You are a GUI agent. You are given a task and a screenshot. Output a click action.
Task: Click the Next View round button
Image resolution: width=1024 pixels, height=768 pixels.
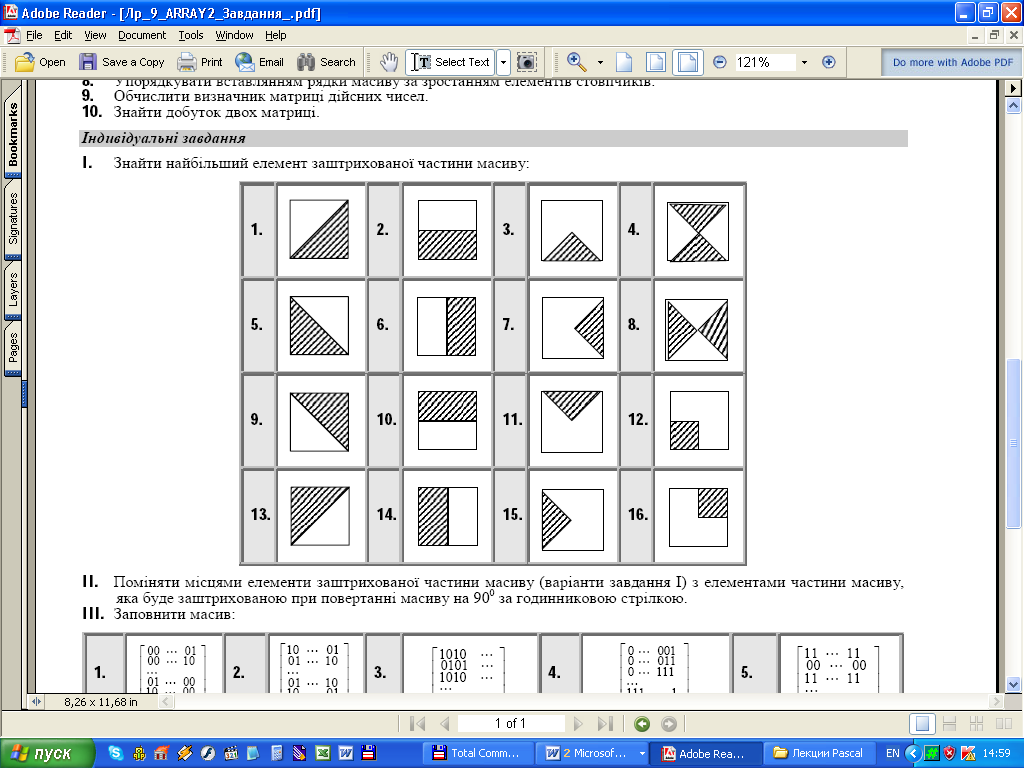click(x=669, y=724)
